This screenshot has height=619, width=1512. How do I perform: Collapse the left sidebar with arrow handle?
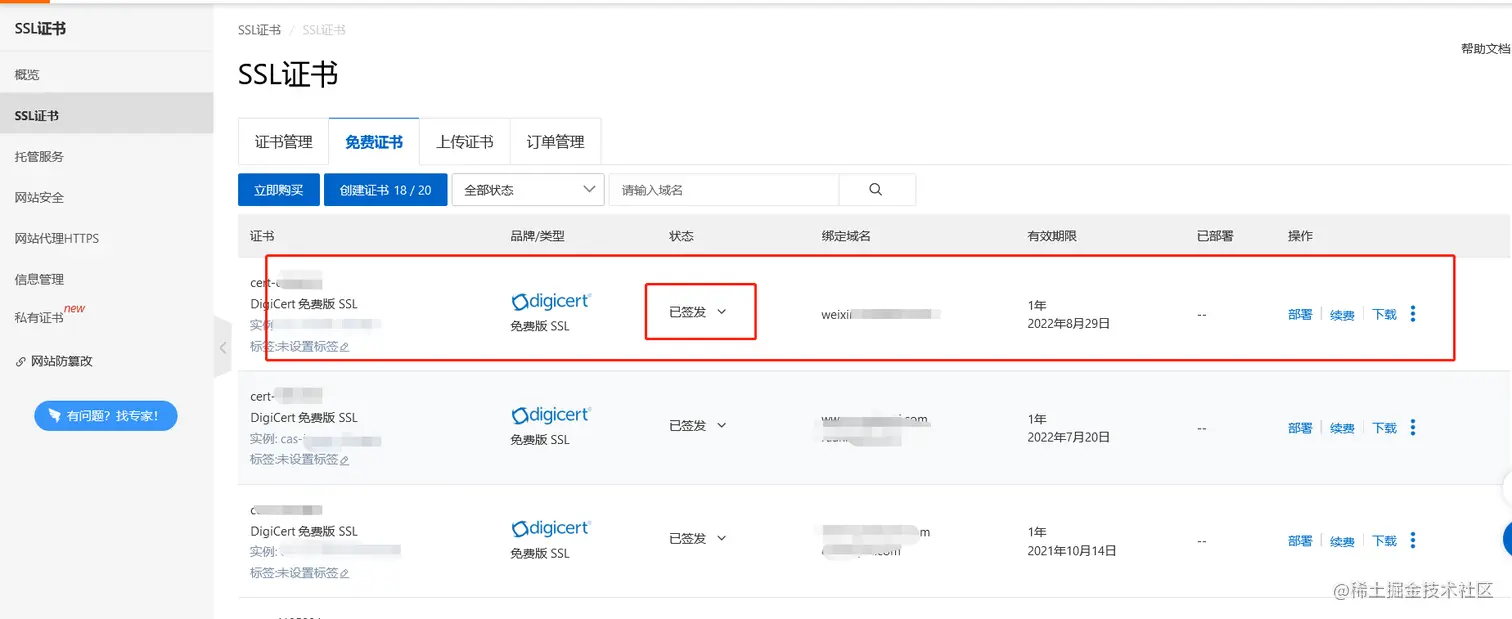point(222,347)
